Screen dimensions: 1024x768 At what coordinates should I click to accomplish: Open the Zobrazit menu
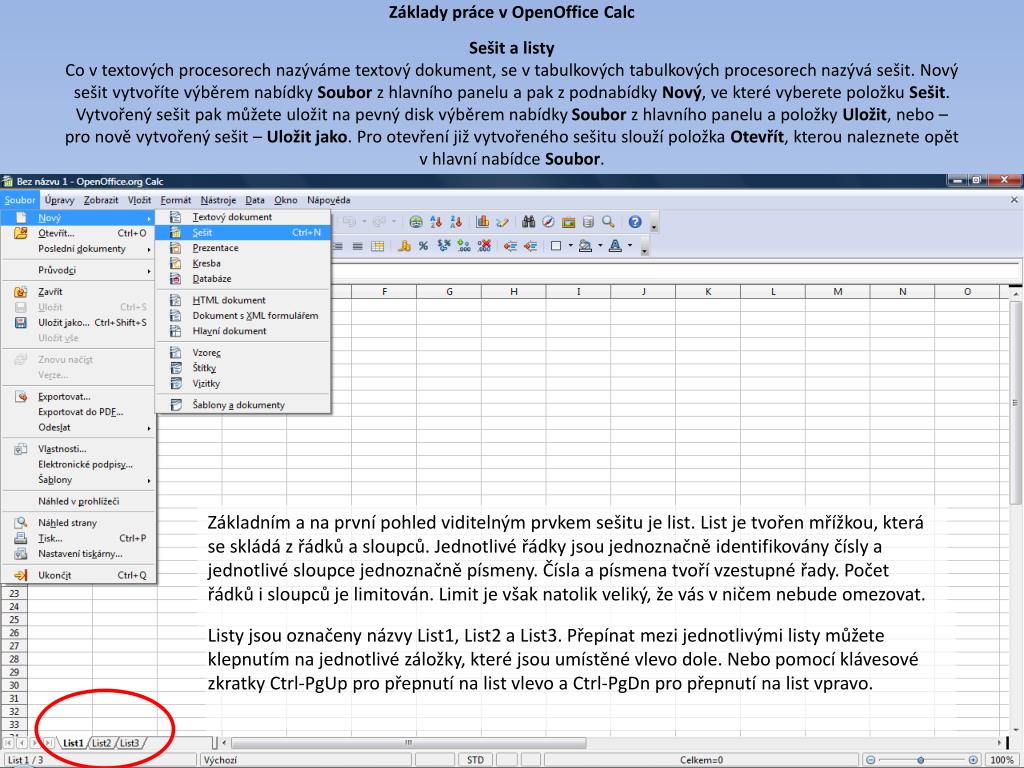pos(101,200)
